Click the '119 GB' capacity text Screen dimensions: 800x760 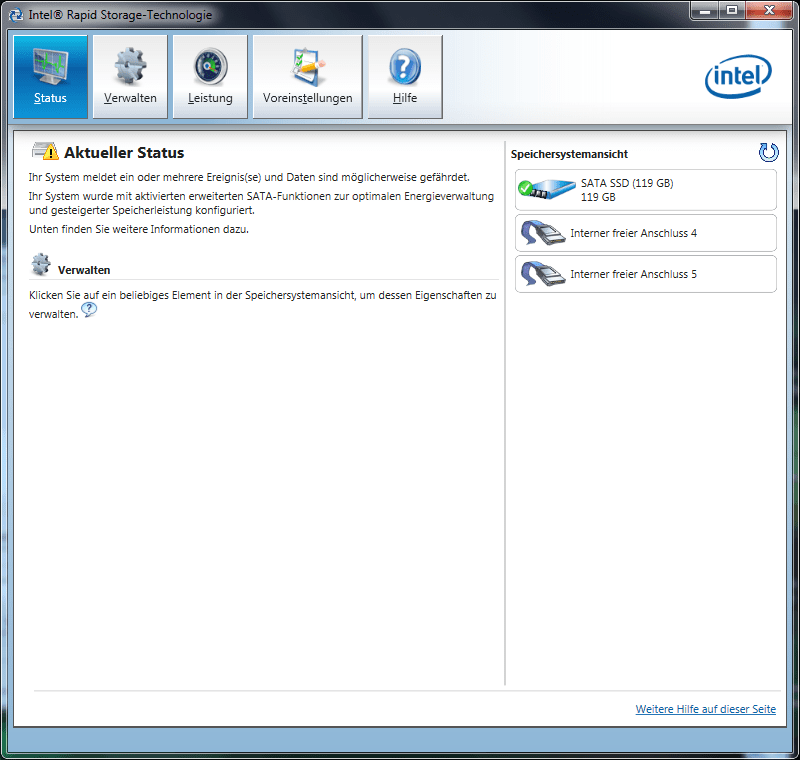coord(598,197)
